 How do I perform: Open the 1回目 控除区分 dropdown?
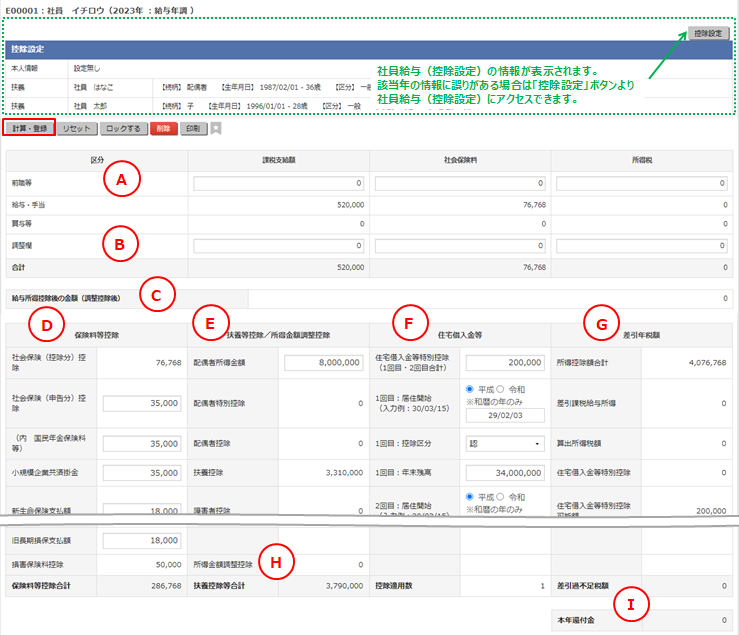pyautogui.click(x=505, y=441)
